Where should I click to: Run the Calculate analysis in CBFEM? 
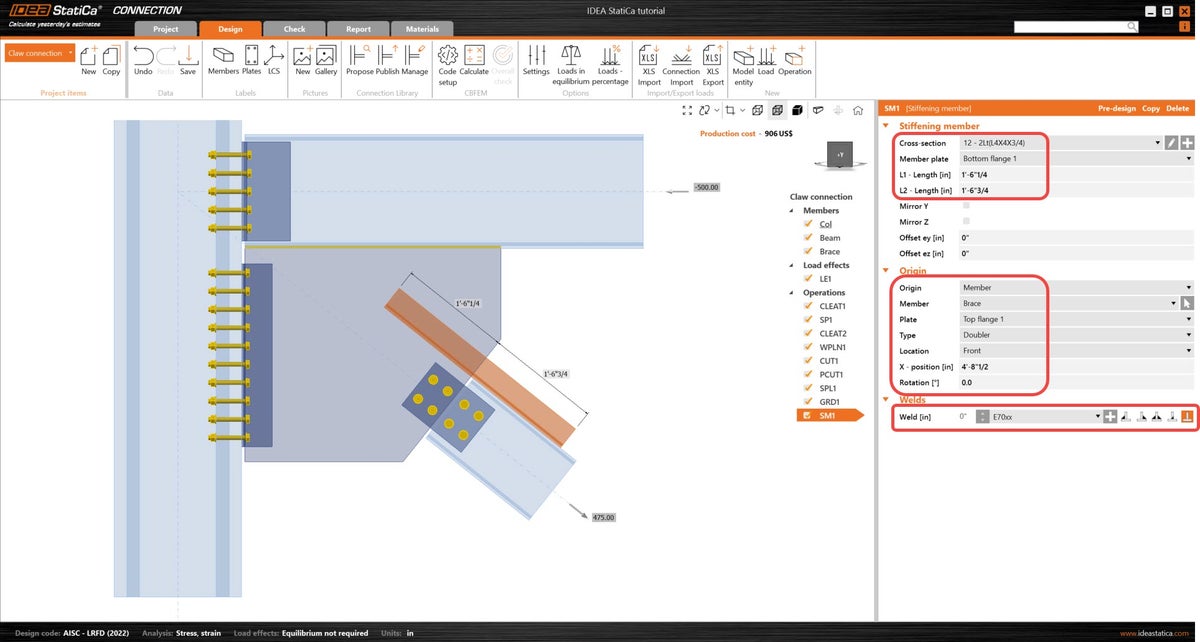coord(473,62)
